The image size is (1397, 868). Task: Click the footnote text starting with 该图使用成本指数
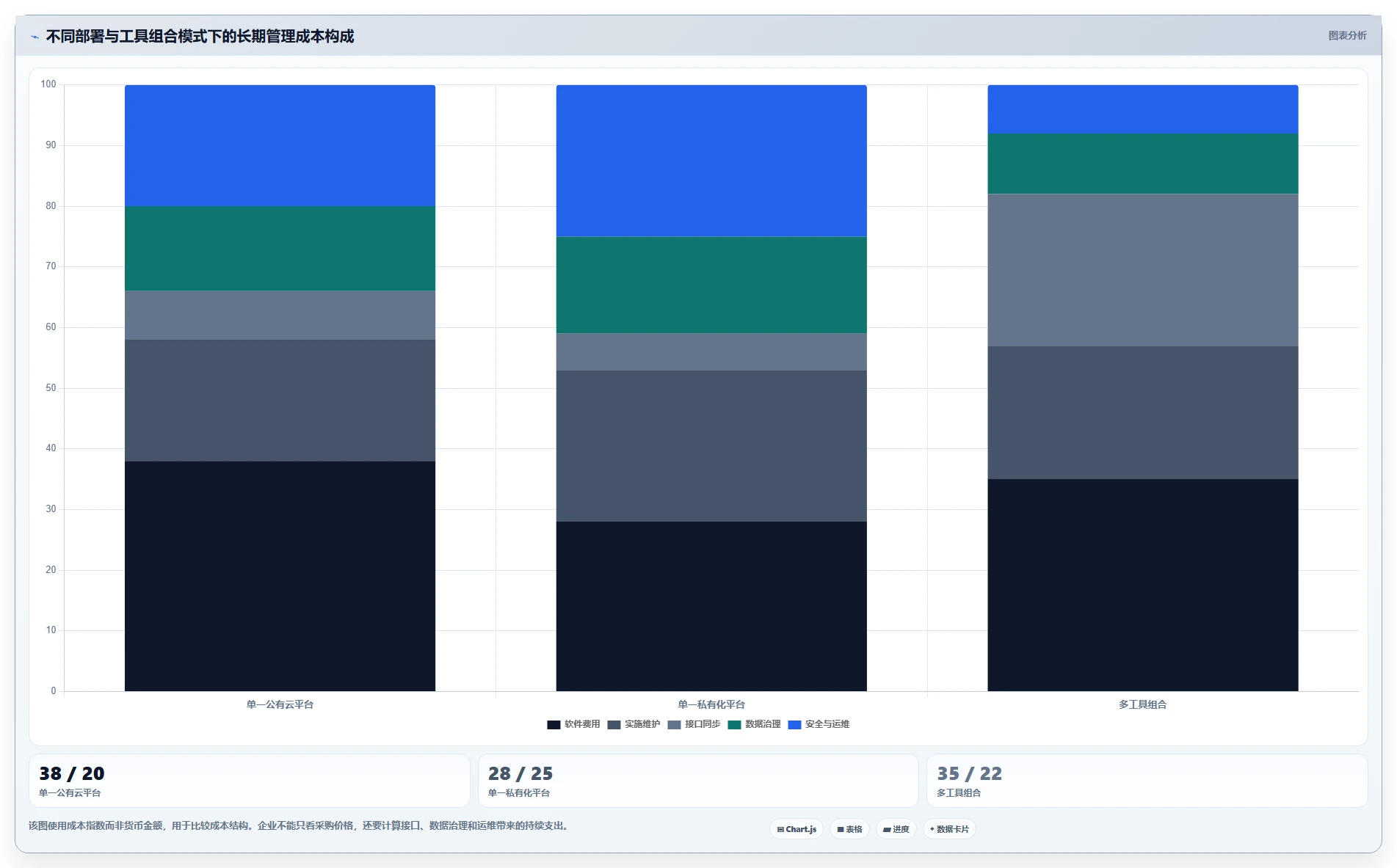(x=300, y=826)
